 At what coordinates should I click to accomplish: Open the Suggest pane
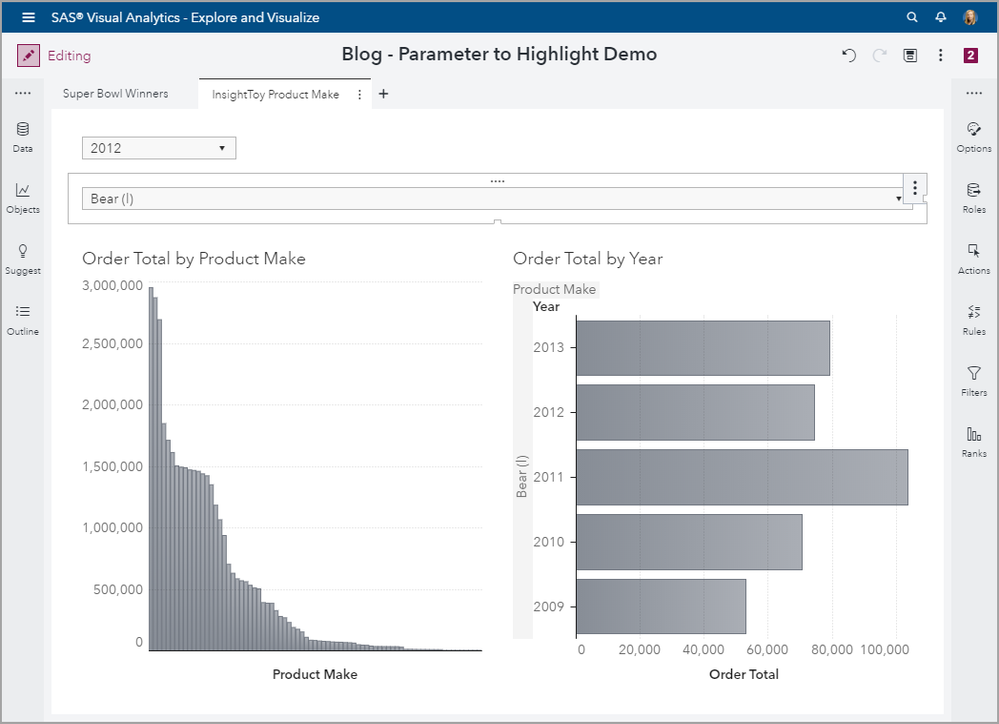[23, 259]
